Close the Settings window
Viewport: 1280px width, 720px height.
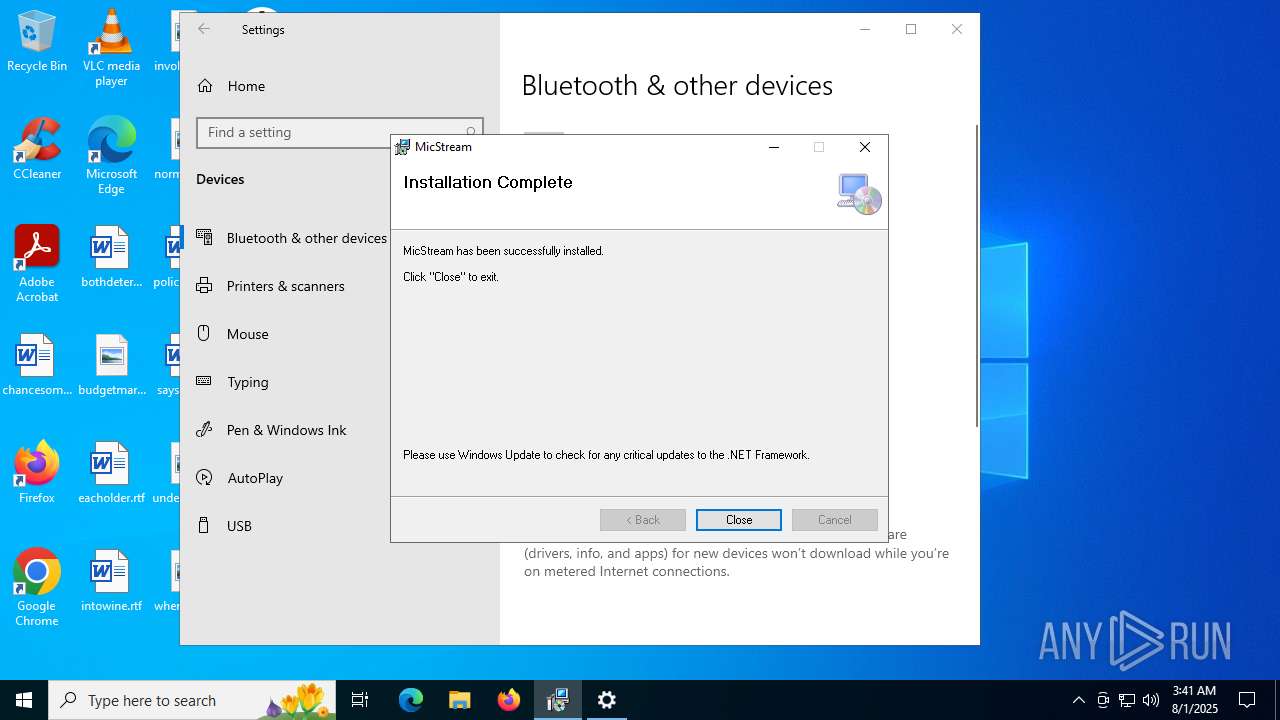[957, 29]
